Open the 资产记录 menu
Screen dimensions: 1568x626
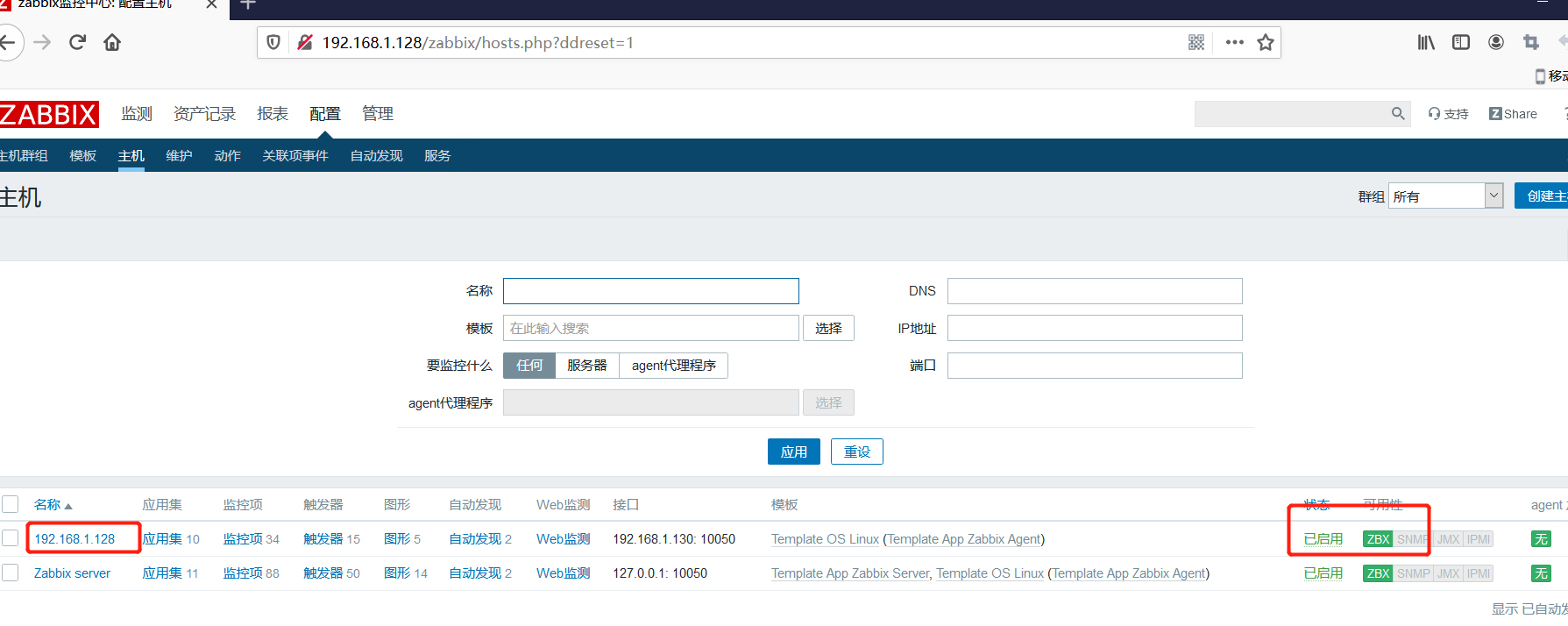point(205,114)
